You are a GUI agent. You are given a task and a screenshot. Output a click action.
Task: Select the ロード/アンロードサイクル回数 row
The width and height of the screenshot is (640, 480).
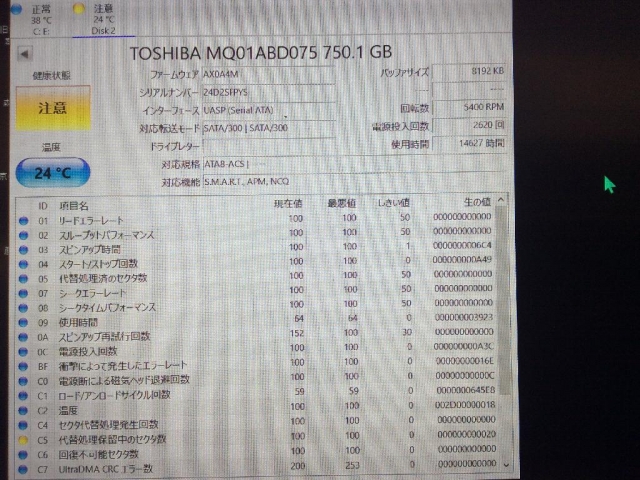coord(256,394)
